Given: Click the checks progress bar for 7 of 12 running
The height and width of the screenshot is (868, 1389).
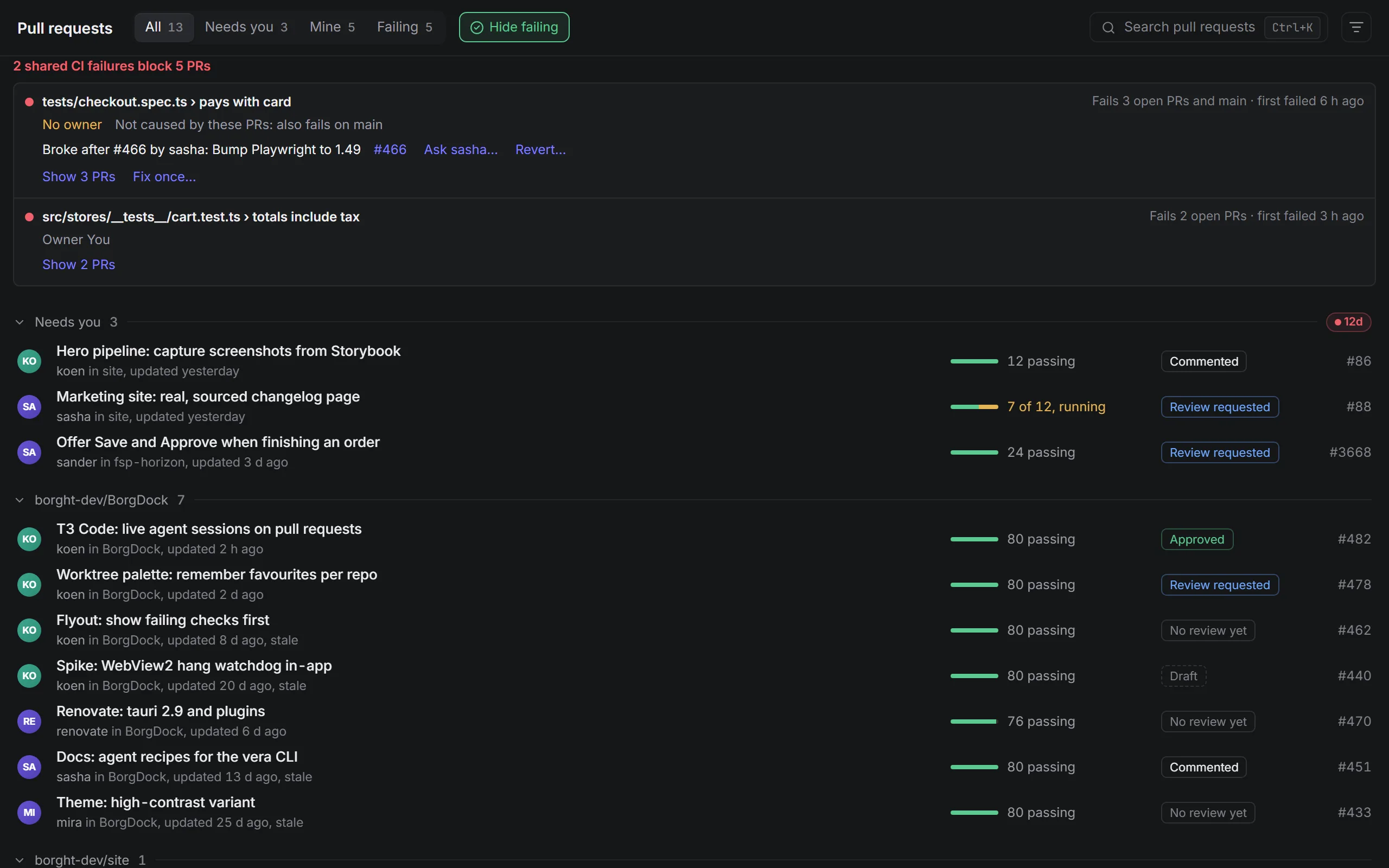Looking at the screenshot, I should click(x=974, y=407).
